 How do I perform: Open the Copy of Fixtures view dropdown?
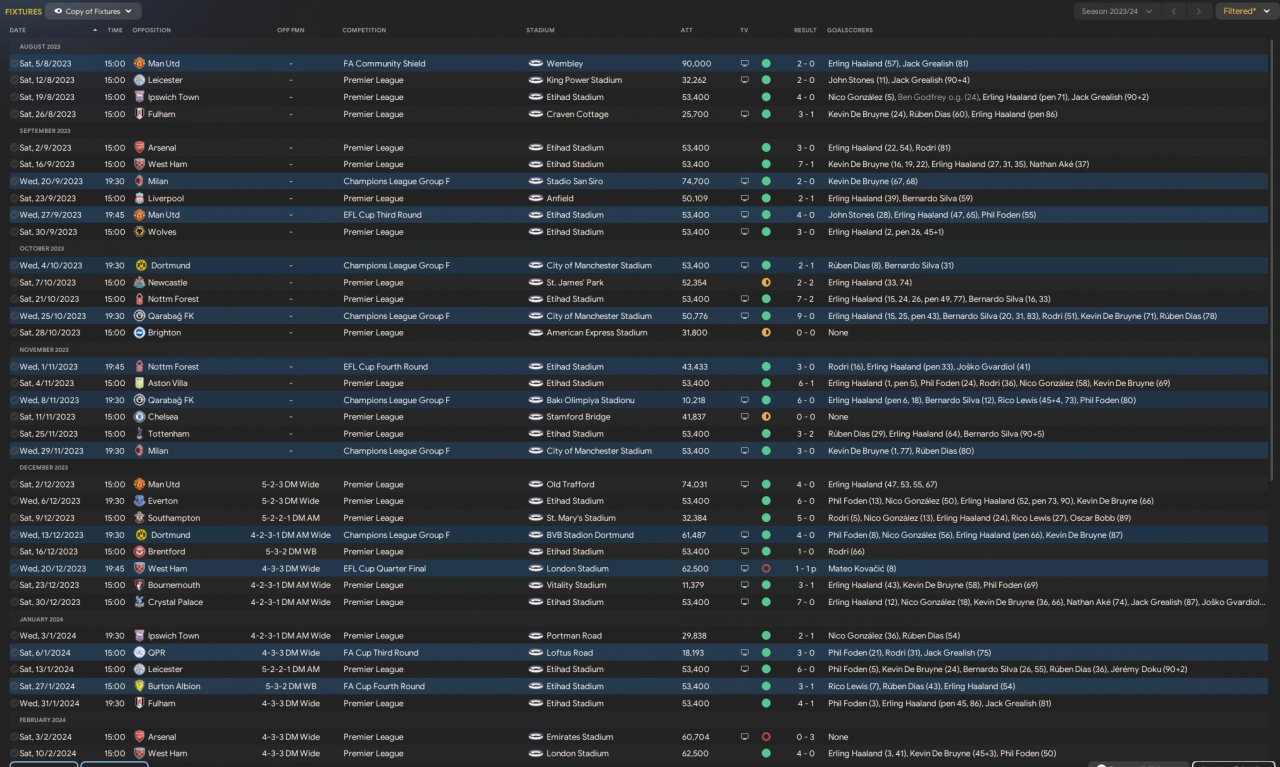[x=93, y=11]
